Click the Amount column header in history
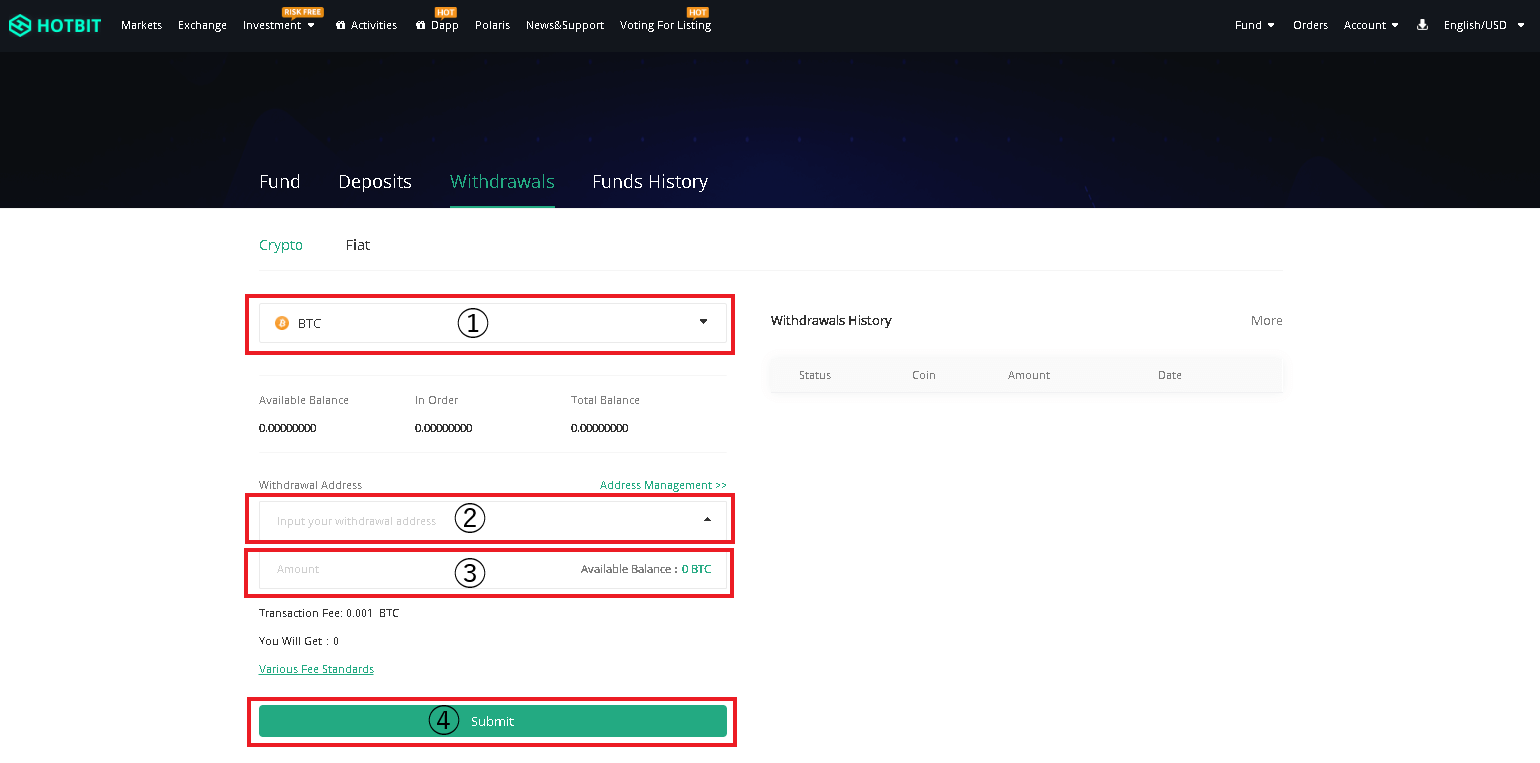This screenshot has height=763, width=1540. point(1029,375)
